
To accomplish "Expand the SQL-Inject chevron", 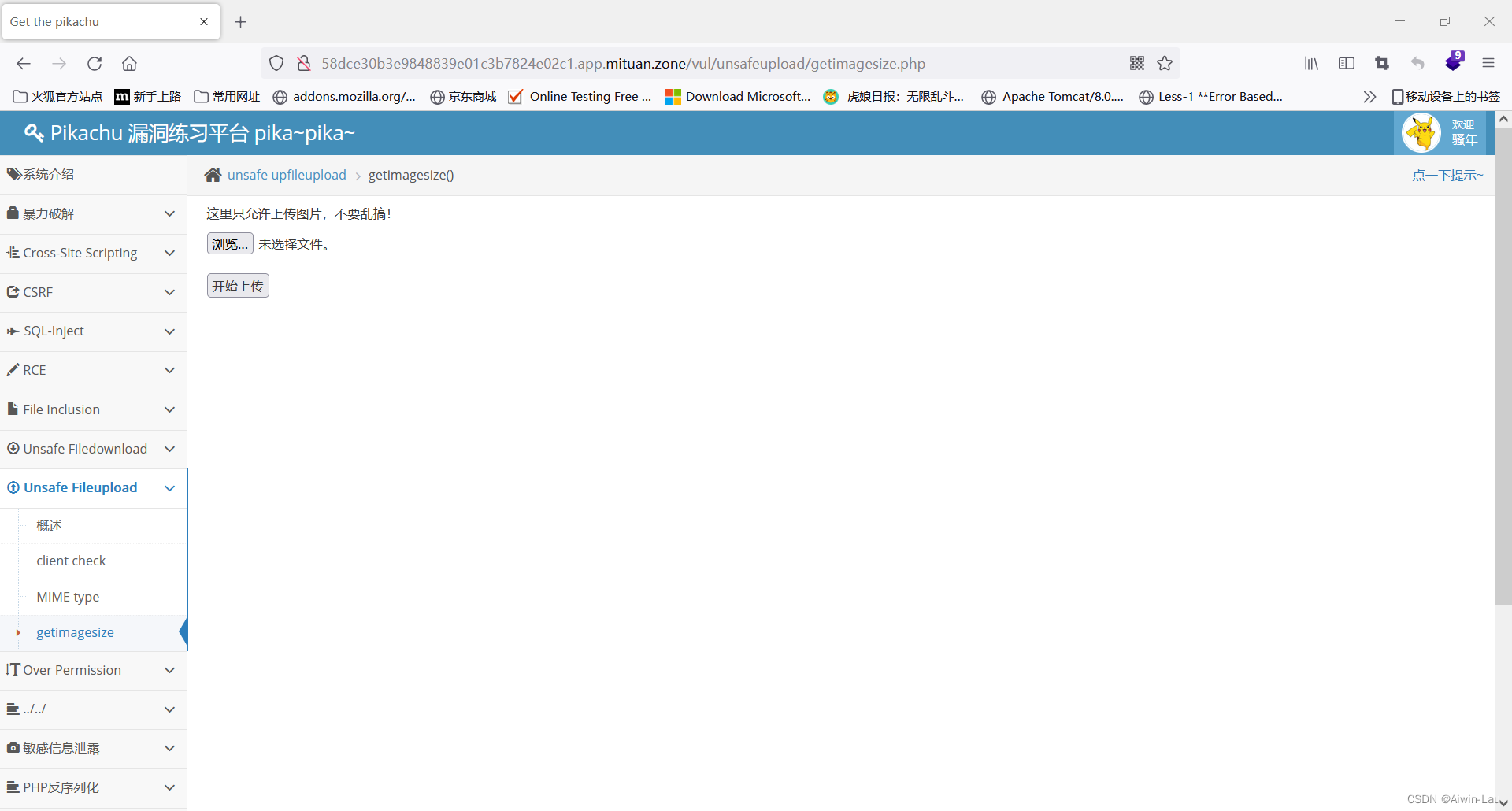I will pyautogui.click(x=169, y=331).
